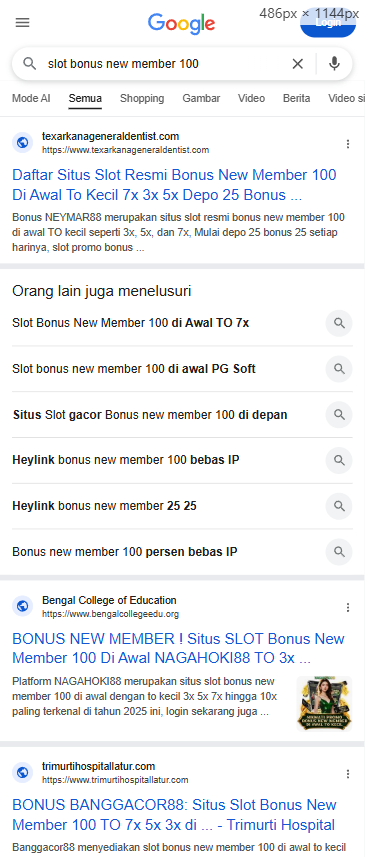Search icon for 'bebas IP' Heylink suggestion

click(x=339, y=460)
